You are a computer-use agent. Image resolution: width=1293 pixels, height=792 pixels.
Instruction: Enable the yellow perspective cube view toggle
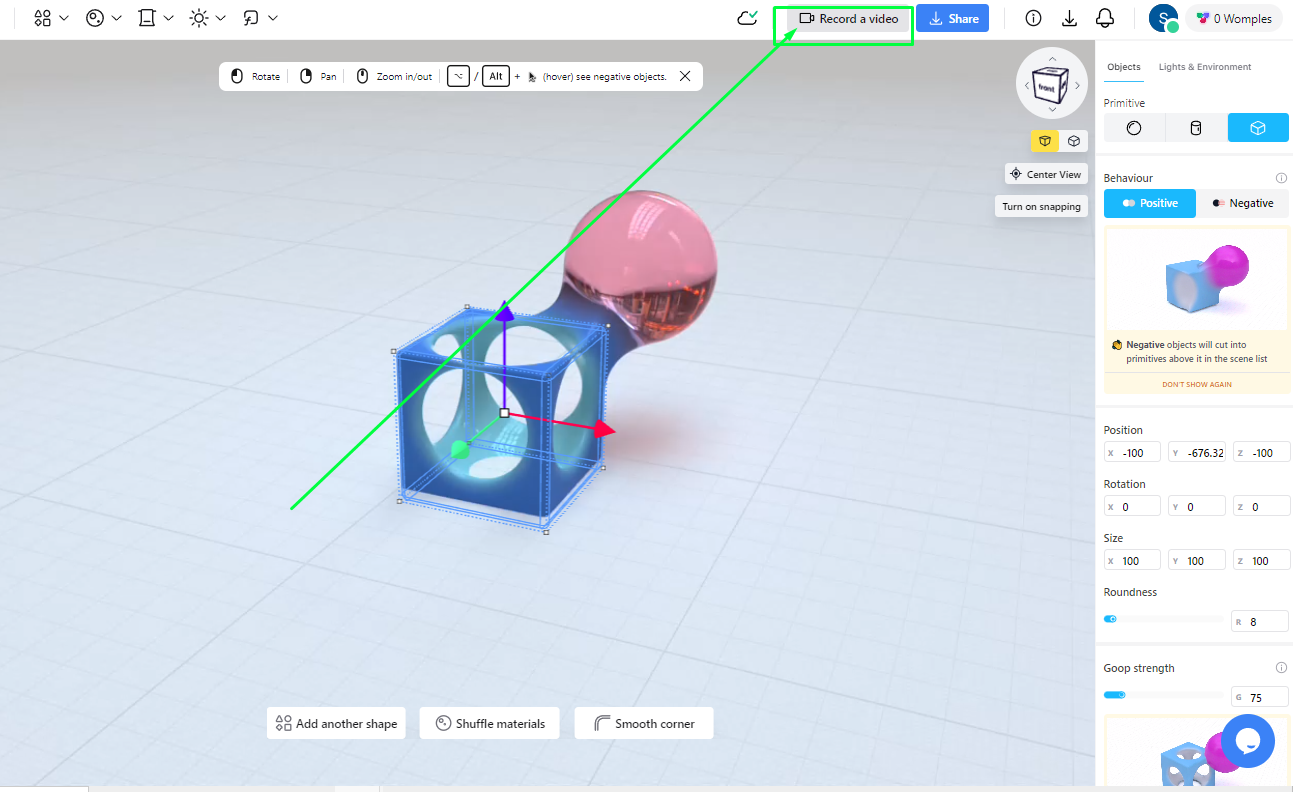(1045, 141)
